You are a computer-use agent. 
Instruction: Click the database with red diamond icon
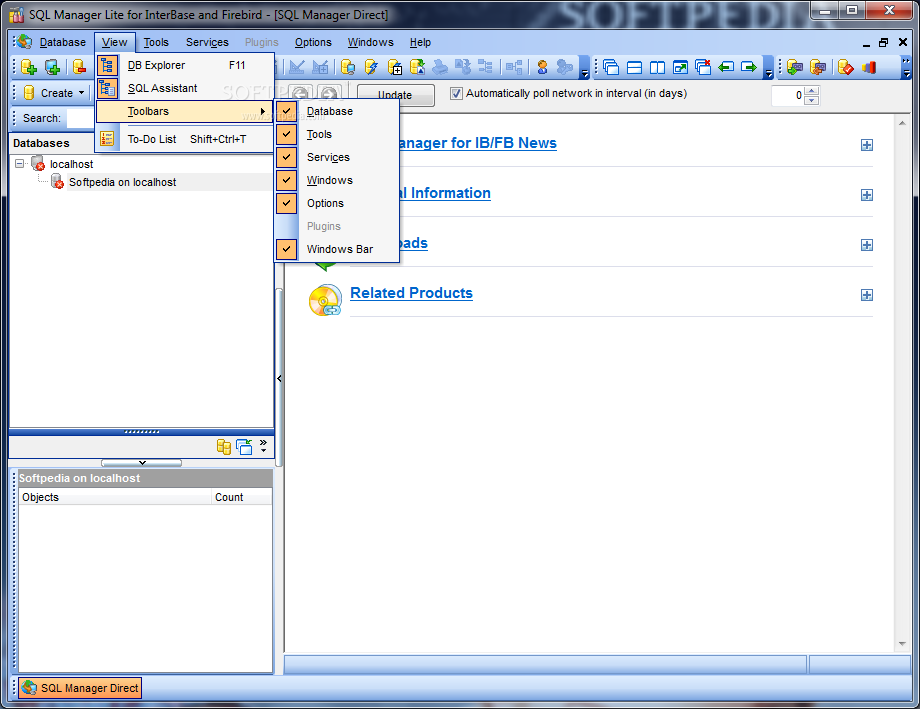click(x=845, y=67)
